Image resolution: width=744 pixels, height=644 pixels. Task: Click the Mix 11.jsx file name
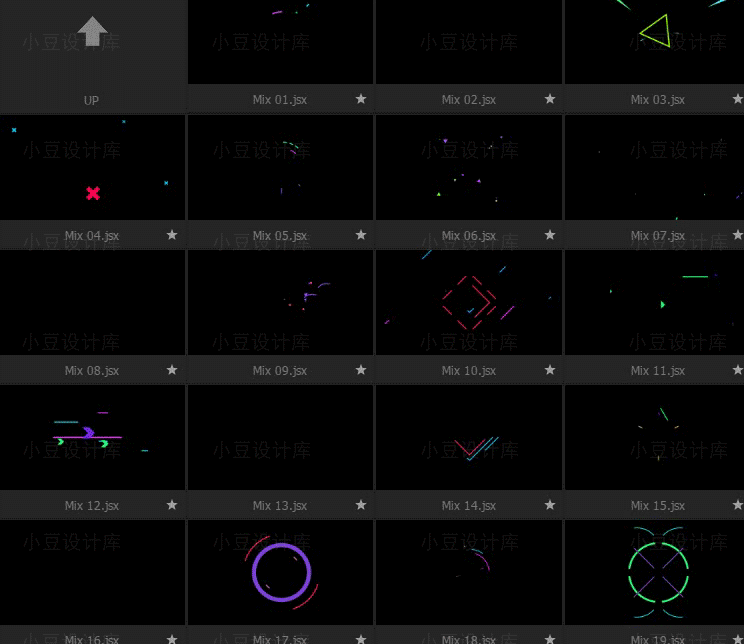click(x=658, y=371)
